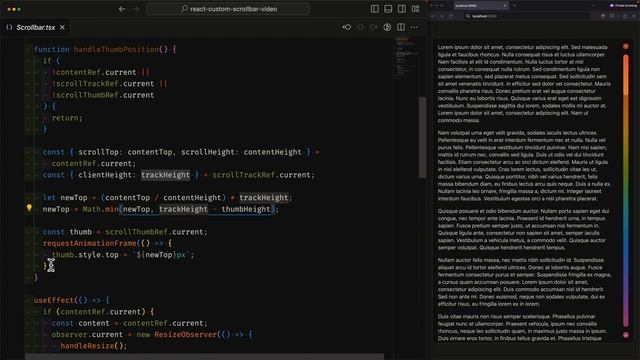The image size is (640, 360).
Task: Click thumbHeight in Math.min call
Action: point(246,209)
